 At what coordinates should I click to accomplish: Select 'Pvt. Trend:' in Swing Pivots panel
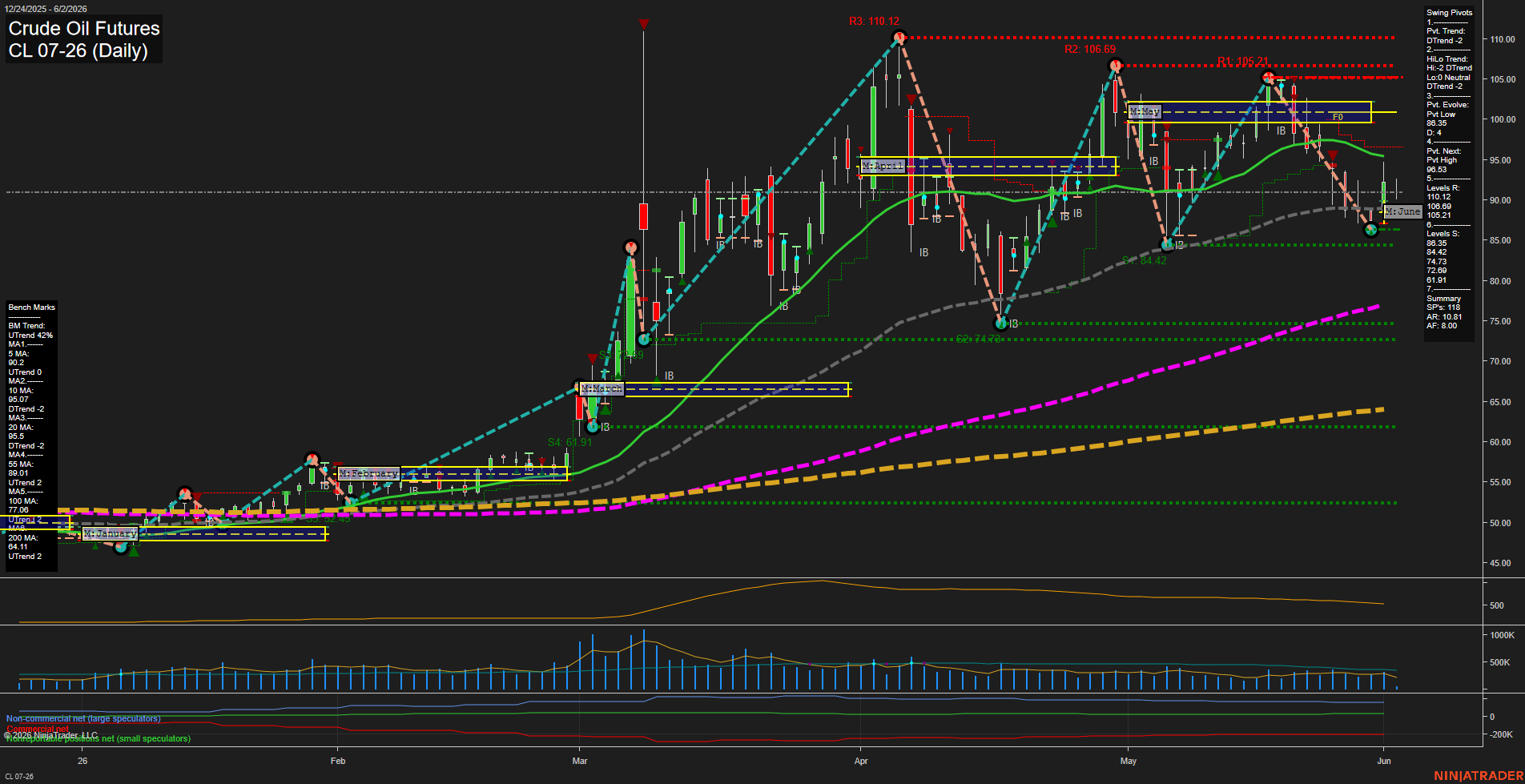click(x=1446, y=31)
